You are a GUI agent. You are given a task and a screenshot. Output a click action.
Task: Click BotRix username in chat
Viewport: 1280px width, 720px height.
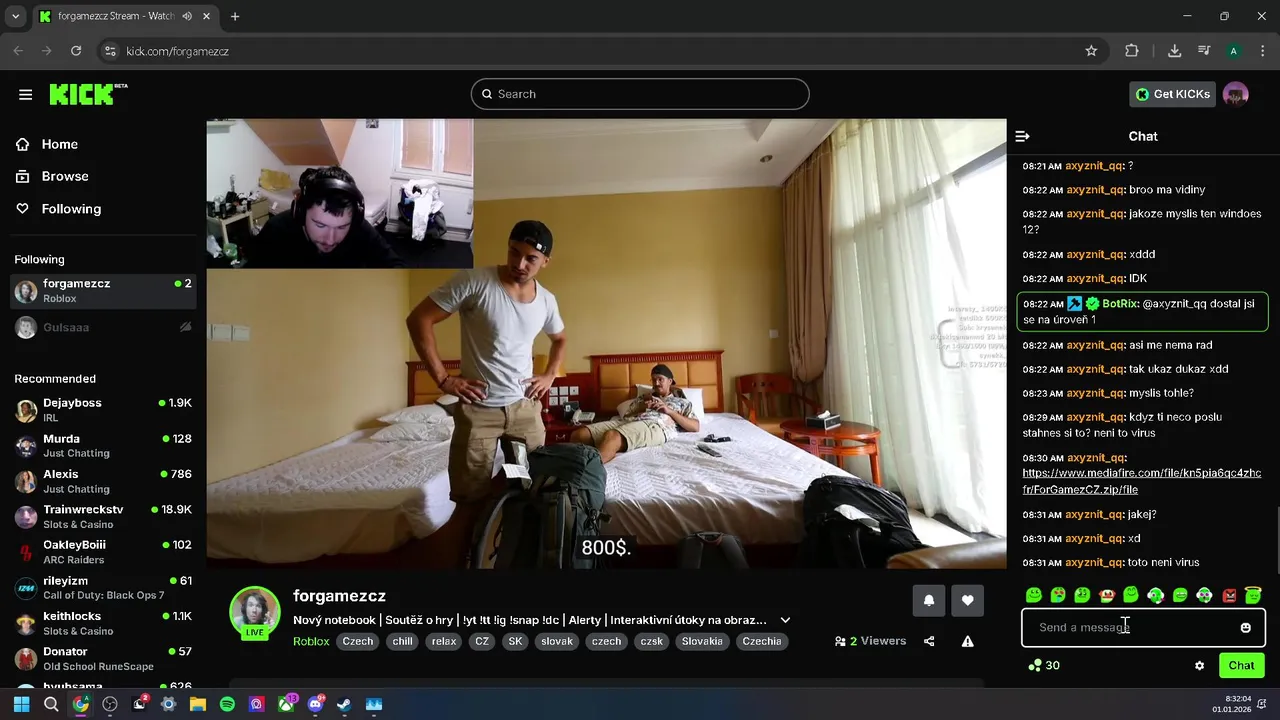coord(1120,303)
